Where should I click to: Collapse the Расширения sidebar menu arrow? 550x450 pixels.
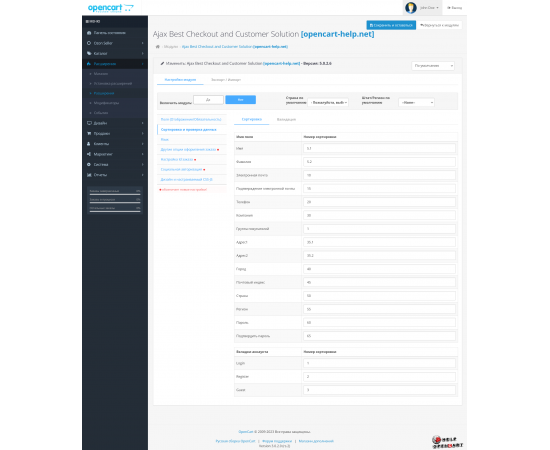142,64
